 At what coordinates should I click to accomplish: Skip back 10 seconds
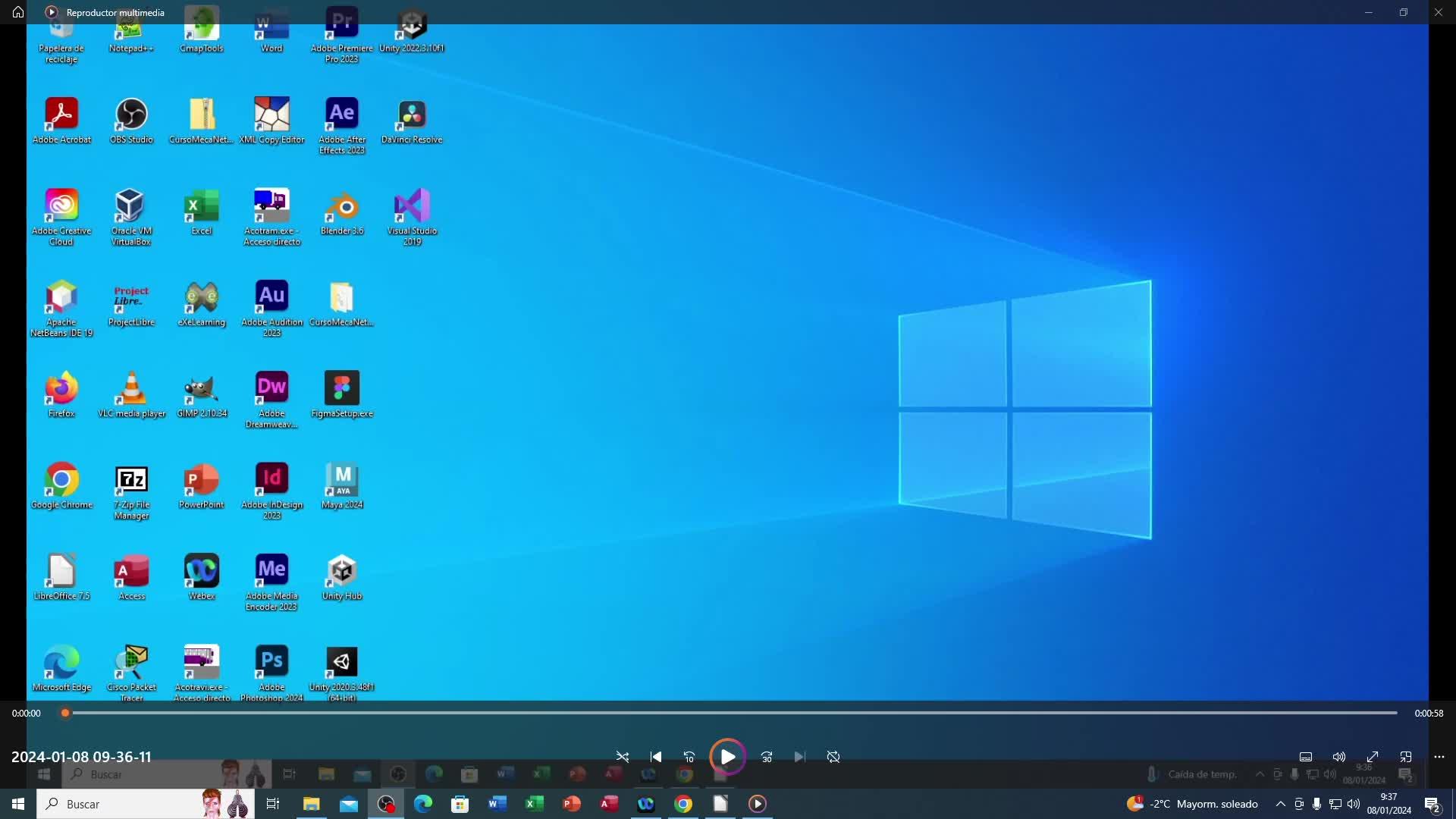689,757
